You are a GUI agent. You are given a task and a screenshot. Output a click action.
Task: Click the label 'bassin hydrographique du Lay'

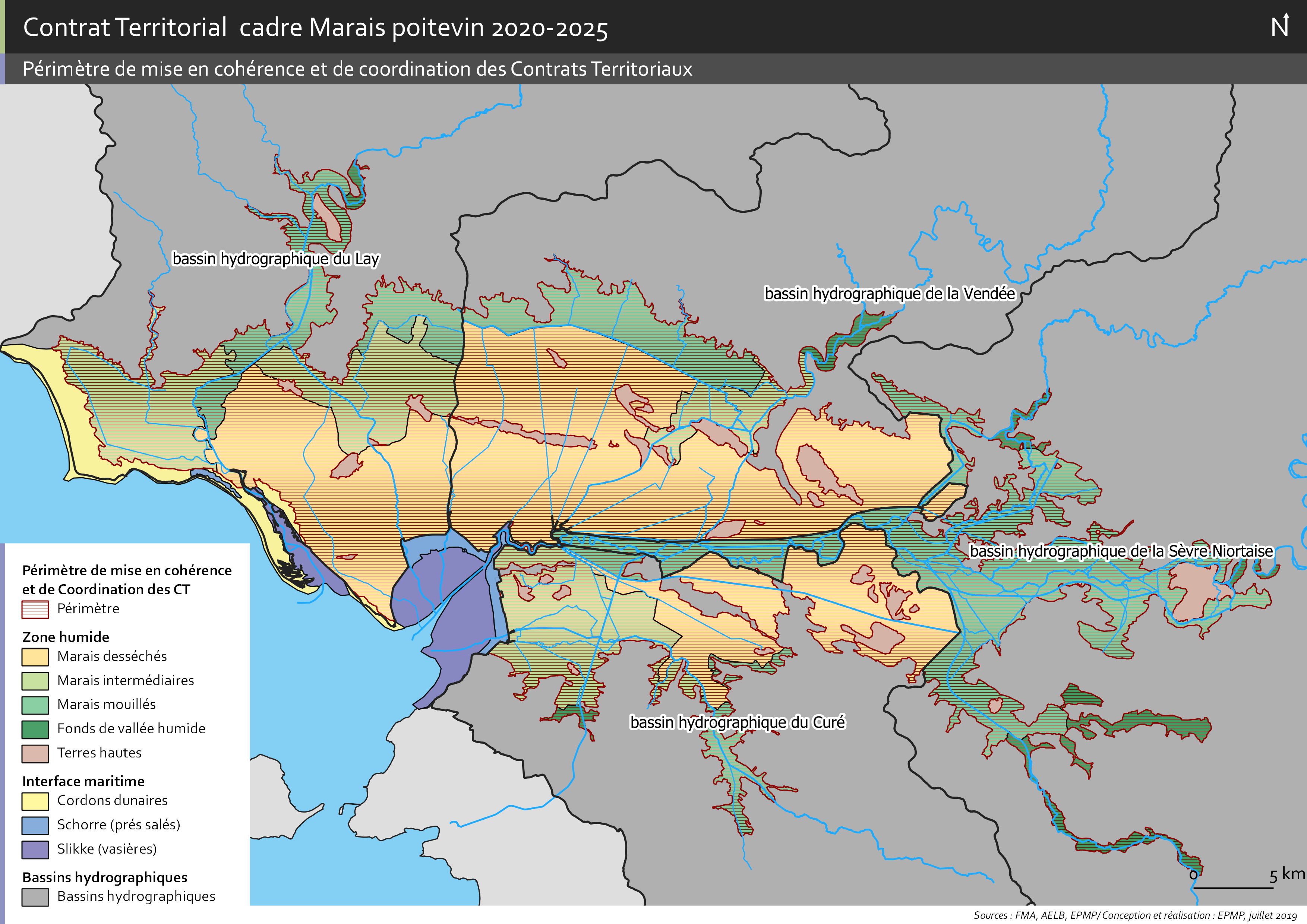click(x=275, y=259)
